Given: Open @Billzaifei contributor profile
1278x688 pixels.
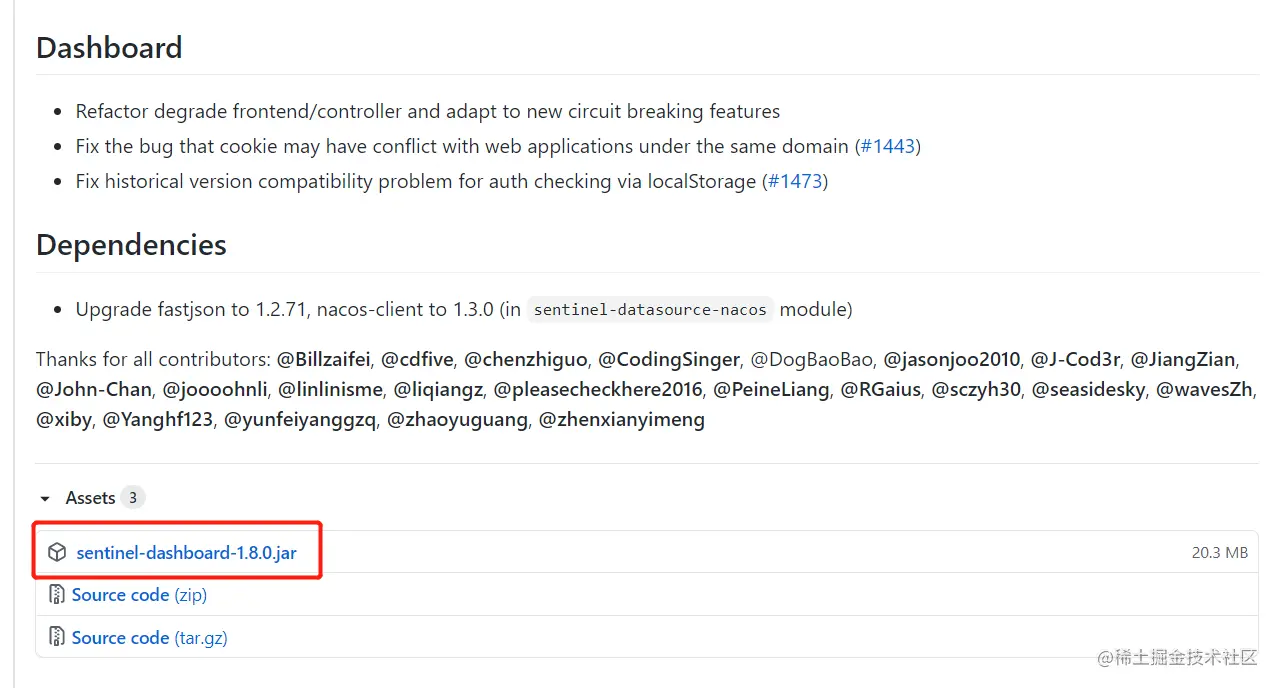Looking at the screenshot, I should click(323, 359).
